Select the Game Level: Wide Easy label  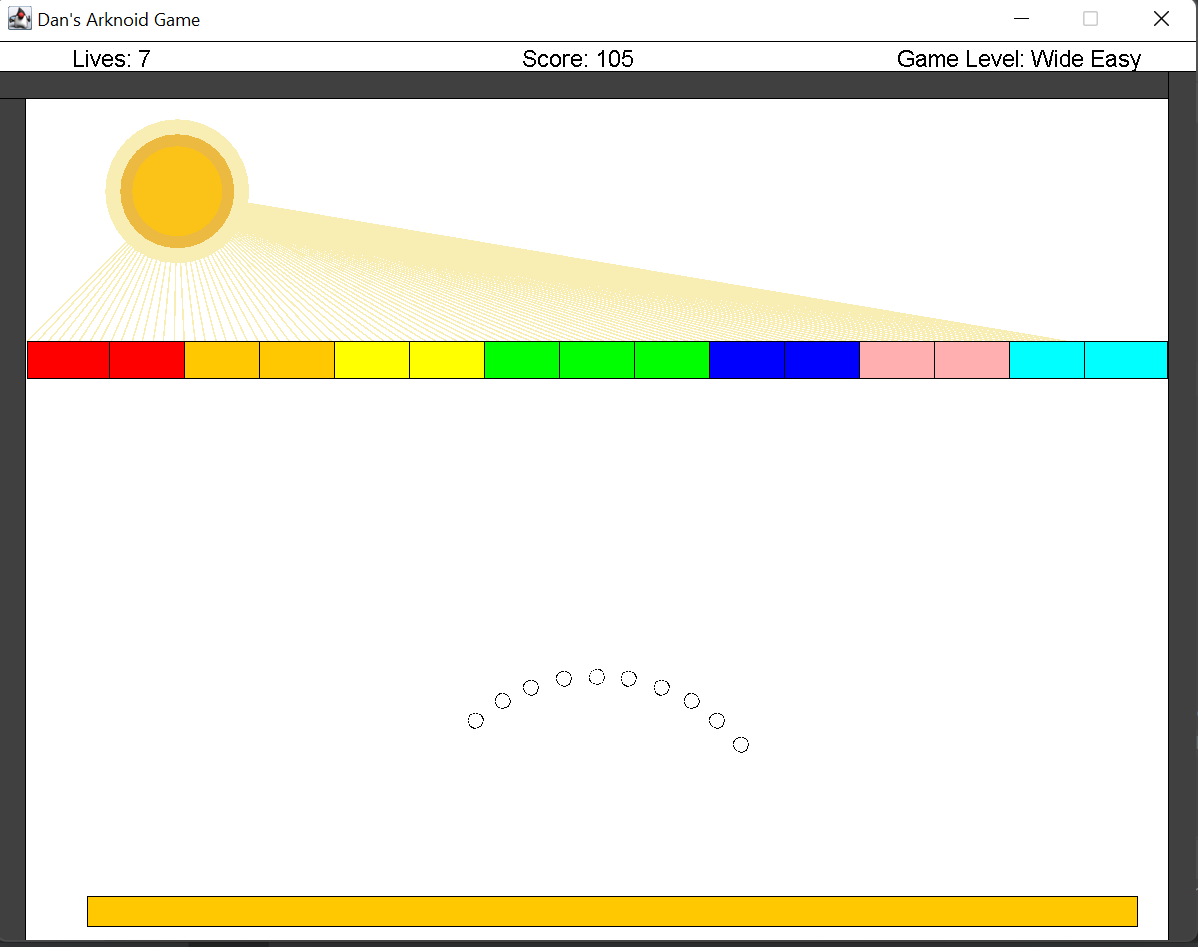point(1019,59)
